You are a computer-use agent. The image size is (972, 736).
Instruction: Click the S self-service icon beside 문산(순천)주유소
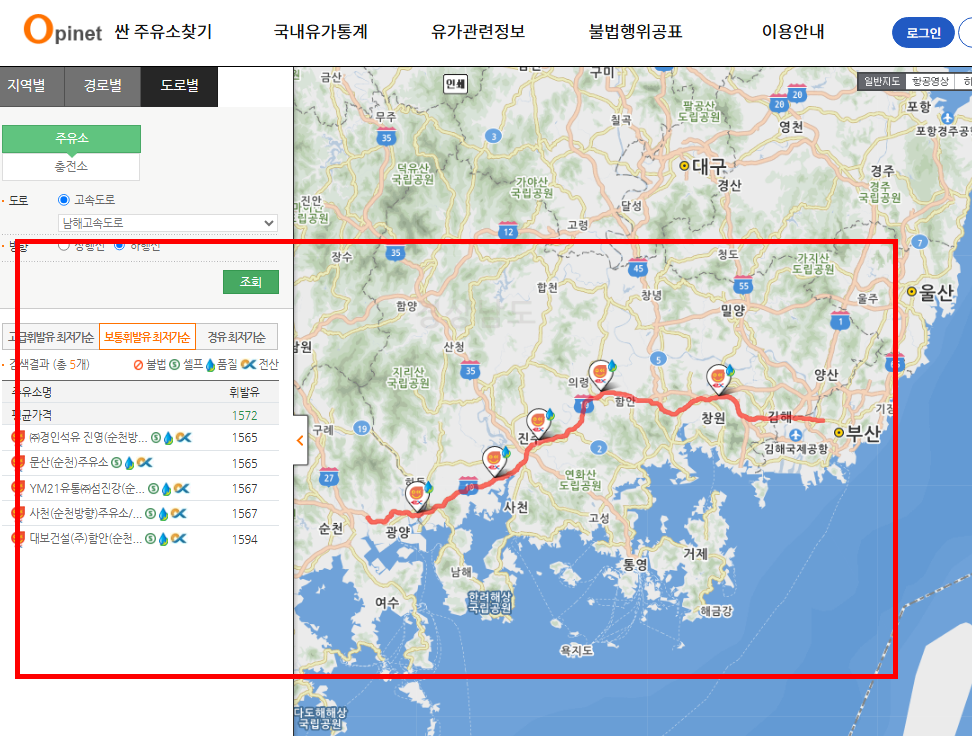pyautogui.click(x=115, y=462)
